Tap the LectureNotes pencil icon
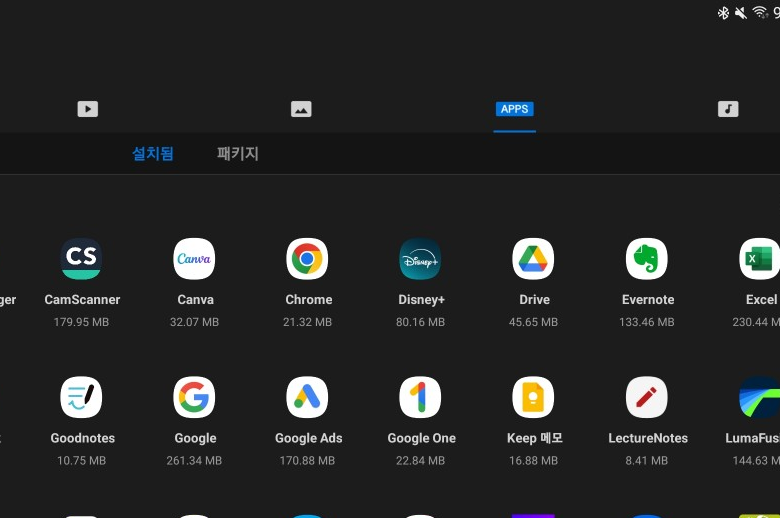 pyautogui.click(x=647, y=397)
